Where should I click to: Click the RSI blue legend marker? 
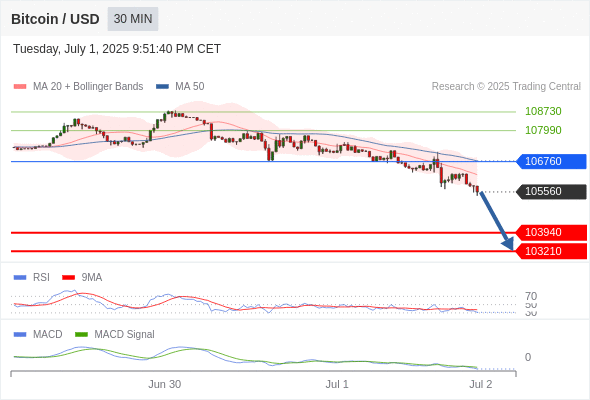20,278
